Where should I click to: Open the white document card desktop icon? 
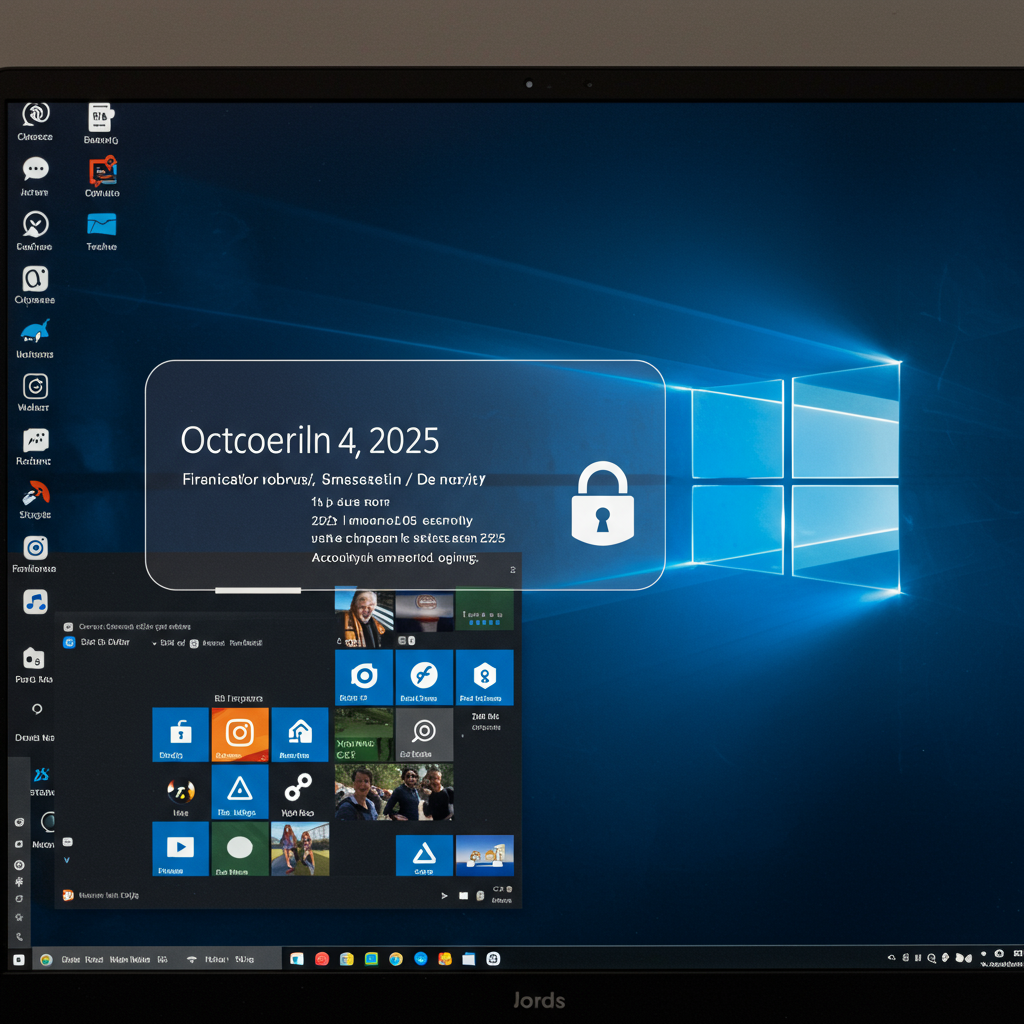coord(101,118)
